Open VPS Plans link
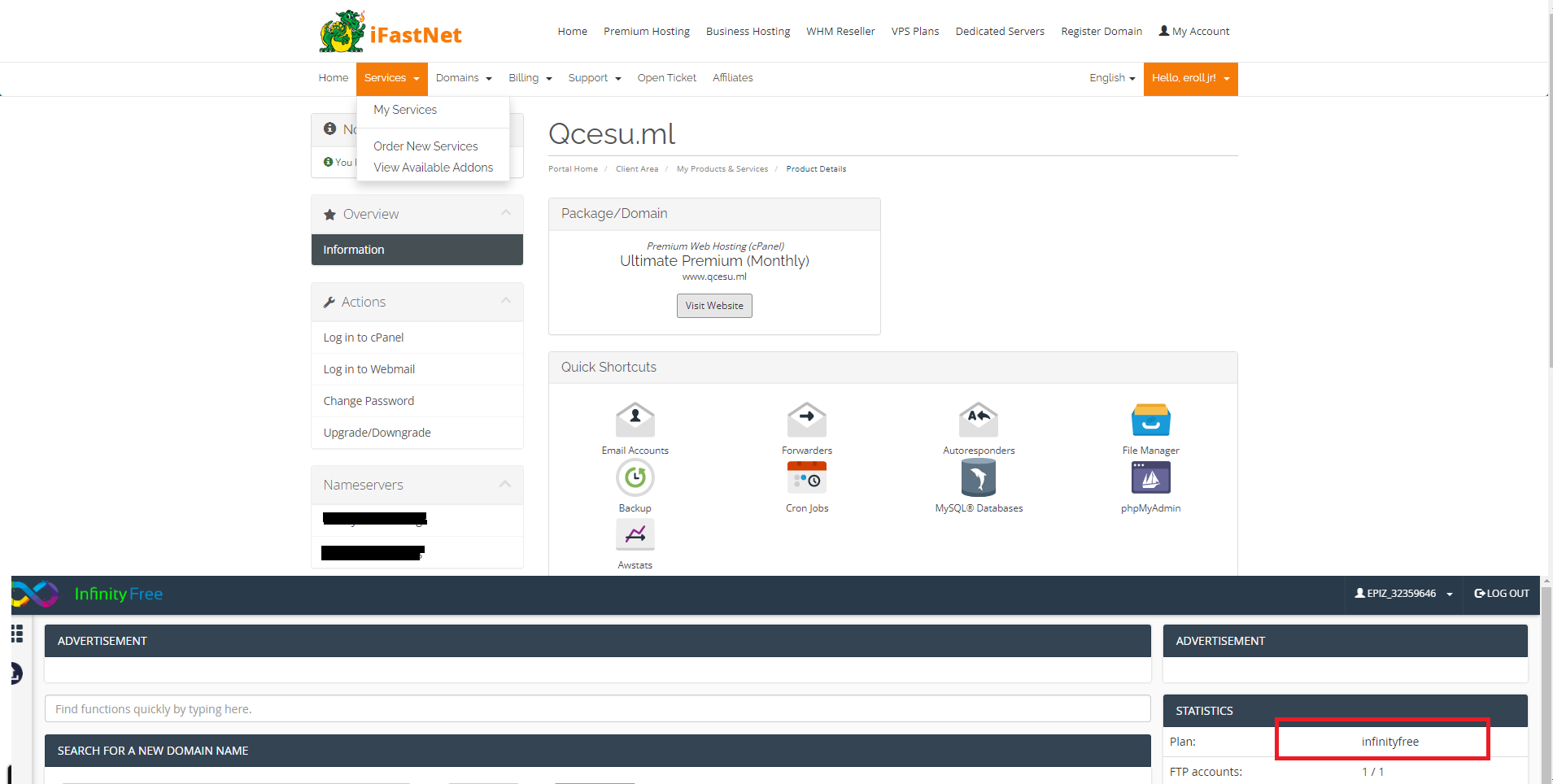This screenshot has width=1553, height=784. point(915,31)
